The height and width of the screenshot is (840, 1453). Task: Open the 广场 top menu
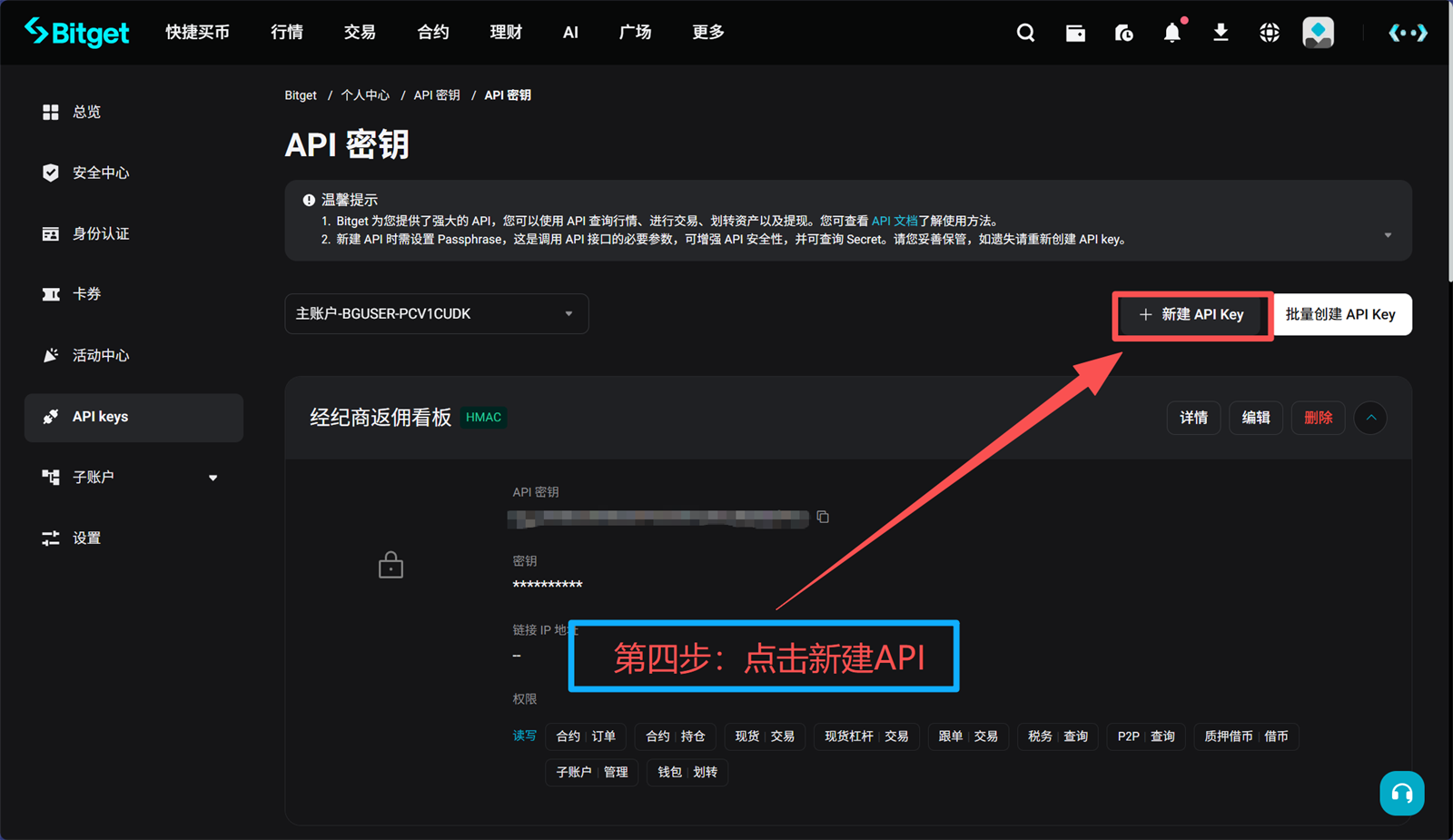point(635,32)
